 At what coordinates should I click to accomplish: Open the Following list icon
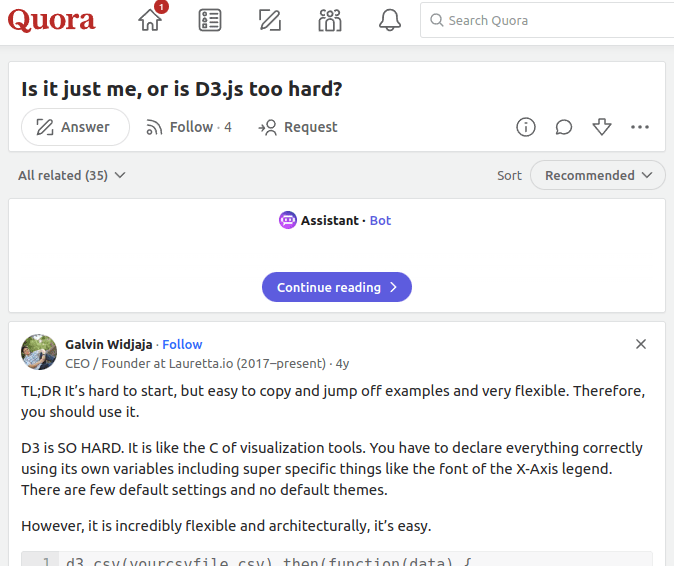[x=210, y=20]
